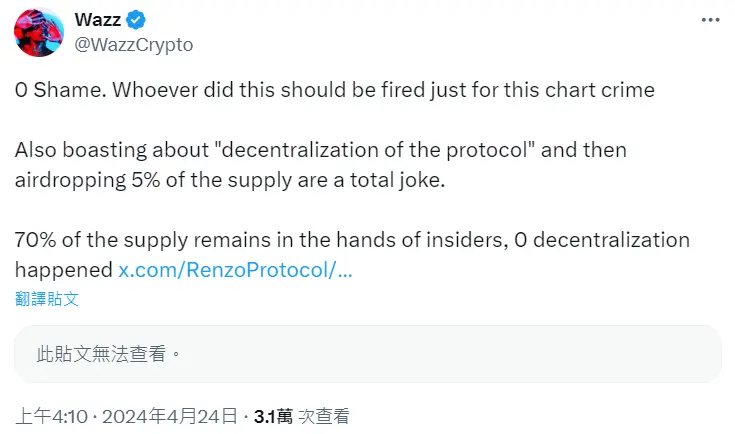Click the "are a total joke" text

[390, 180]
